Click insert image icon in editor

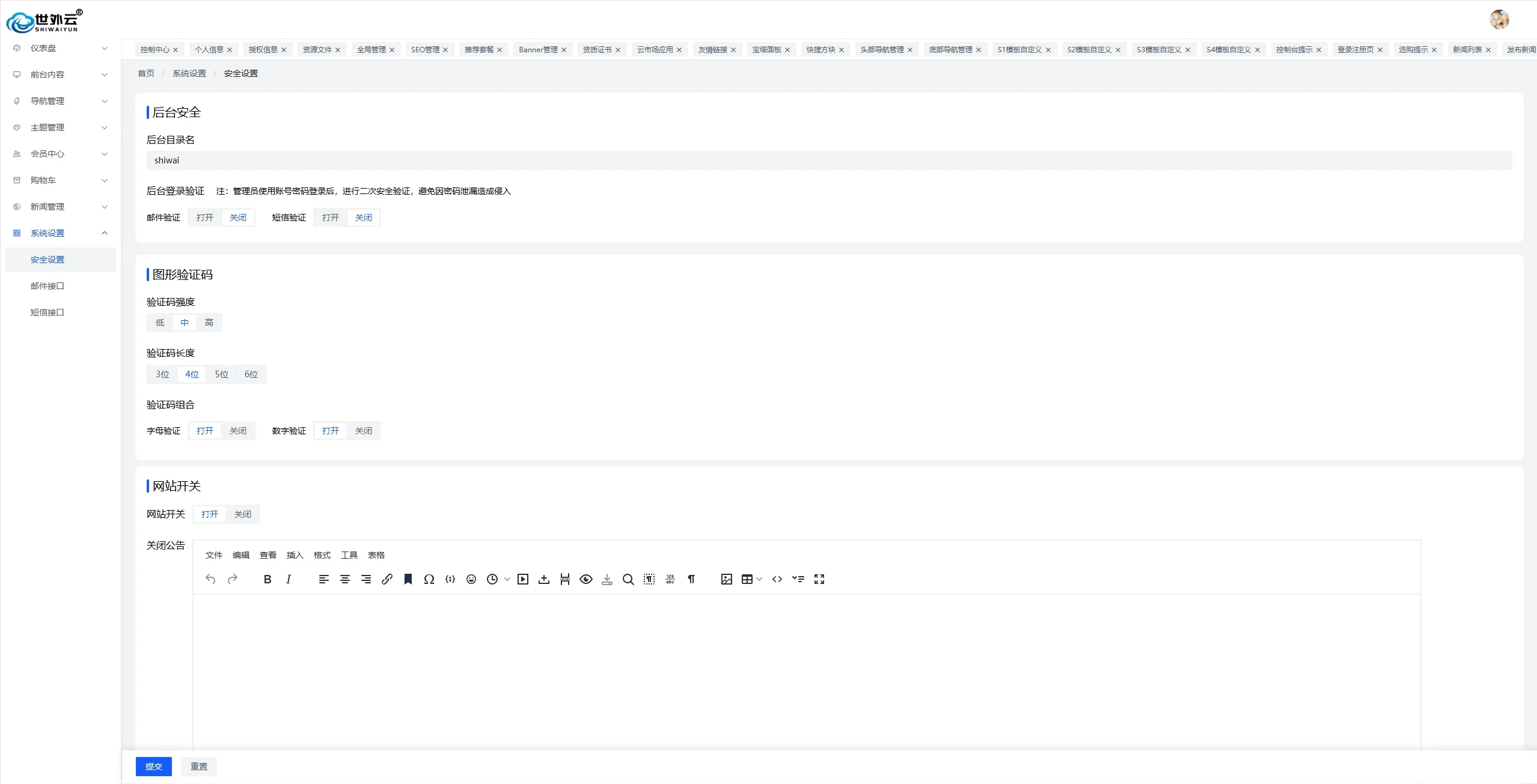pos(726,579)
